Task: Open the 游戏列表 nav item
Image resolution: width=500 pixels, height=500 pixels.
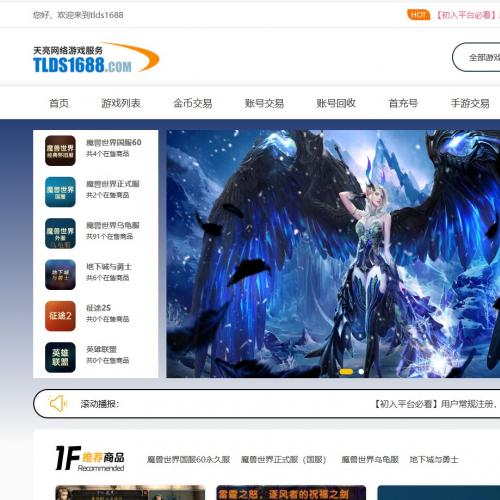Action: [x=121, y=103]
